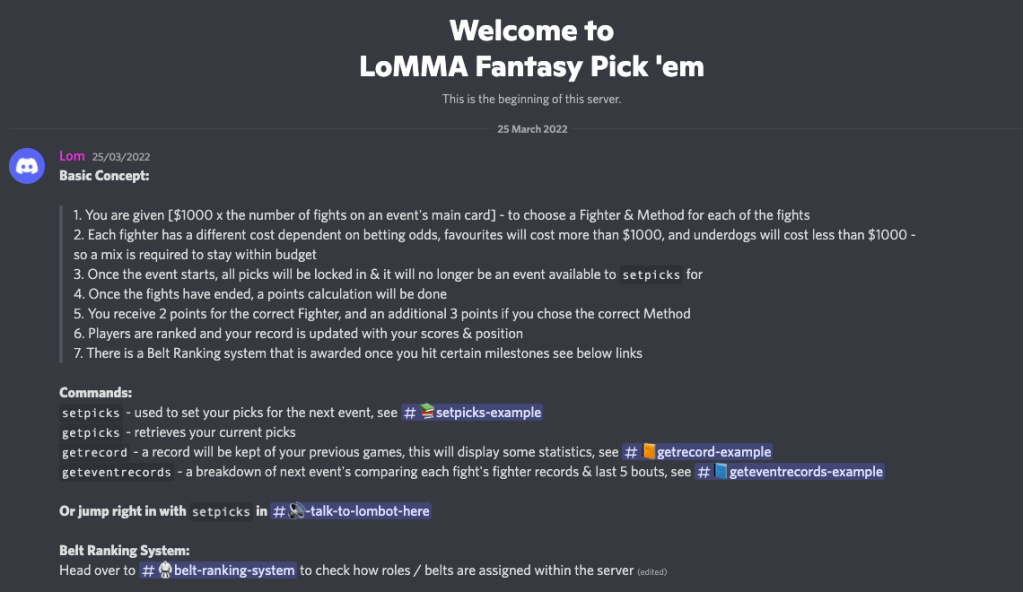Screen dimensions: 1023x592
Task: Click the books emoji in setpicks-example link
Action: point(427,412)
